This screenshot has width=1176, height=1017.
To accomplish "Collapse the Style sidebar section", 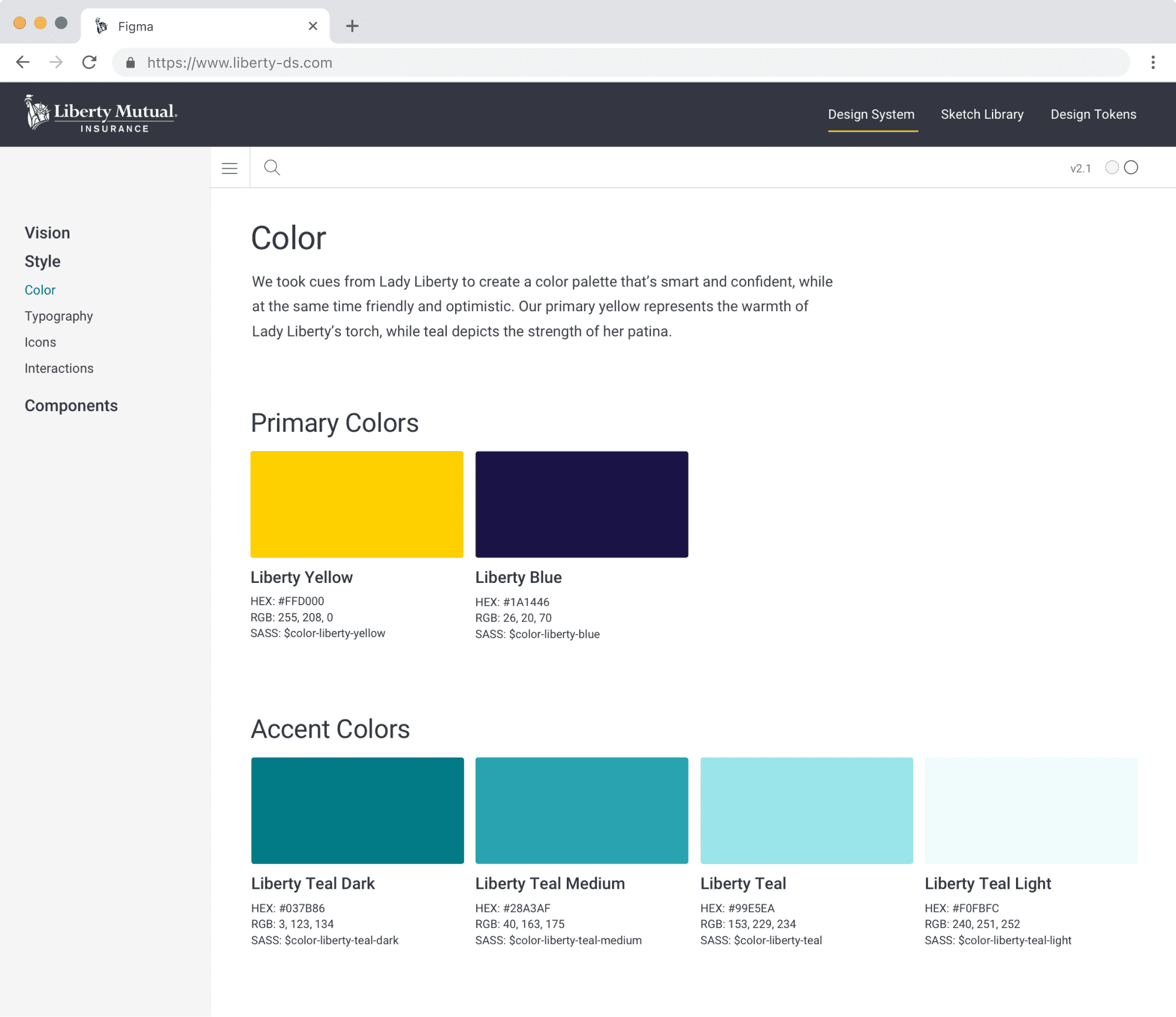I will (42, 261).
